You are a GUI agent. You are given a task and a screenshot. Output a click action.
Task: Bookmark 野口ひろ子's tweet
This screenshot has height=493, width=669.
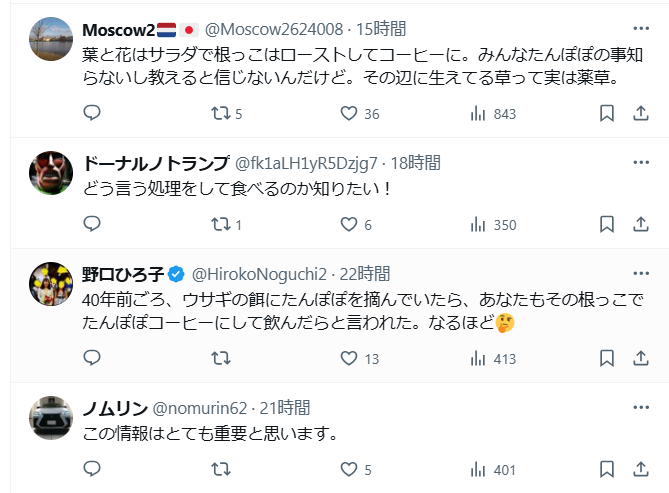pos(606,358)
